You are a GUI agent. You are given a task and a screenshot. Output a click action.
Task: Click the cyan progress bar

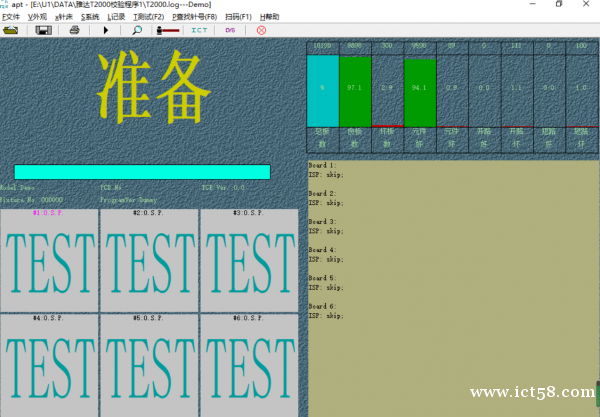tap(142, 172)
